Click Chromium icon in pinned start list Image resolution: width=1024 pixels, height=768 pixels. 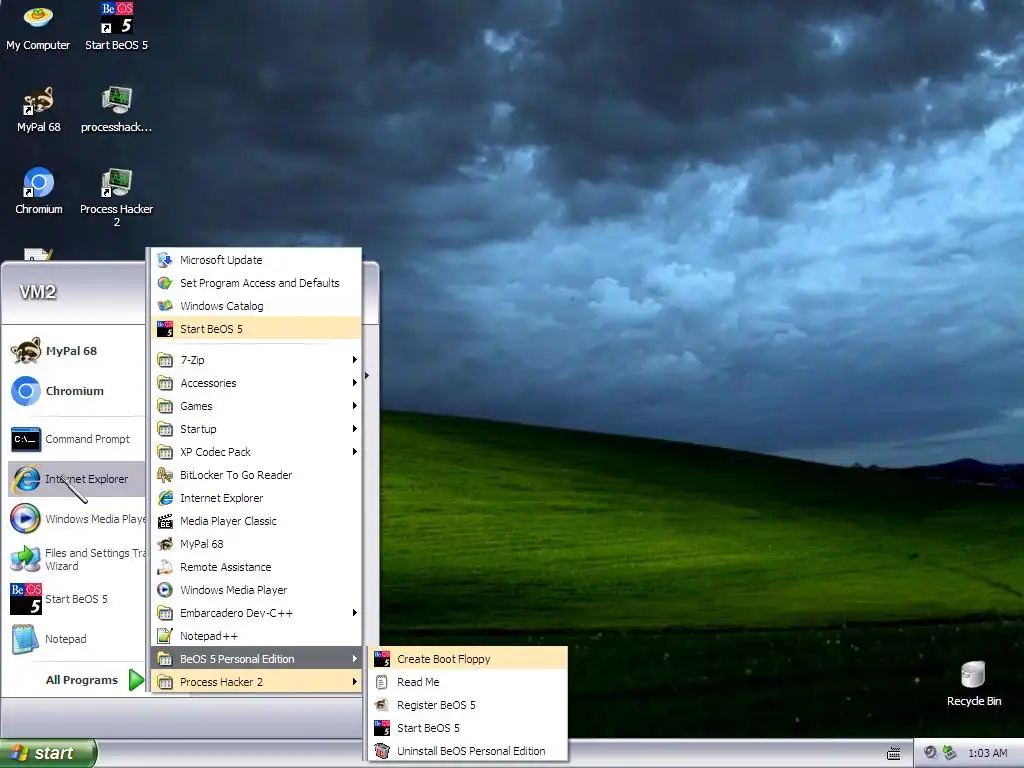(26, 391)
